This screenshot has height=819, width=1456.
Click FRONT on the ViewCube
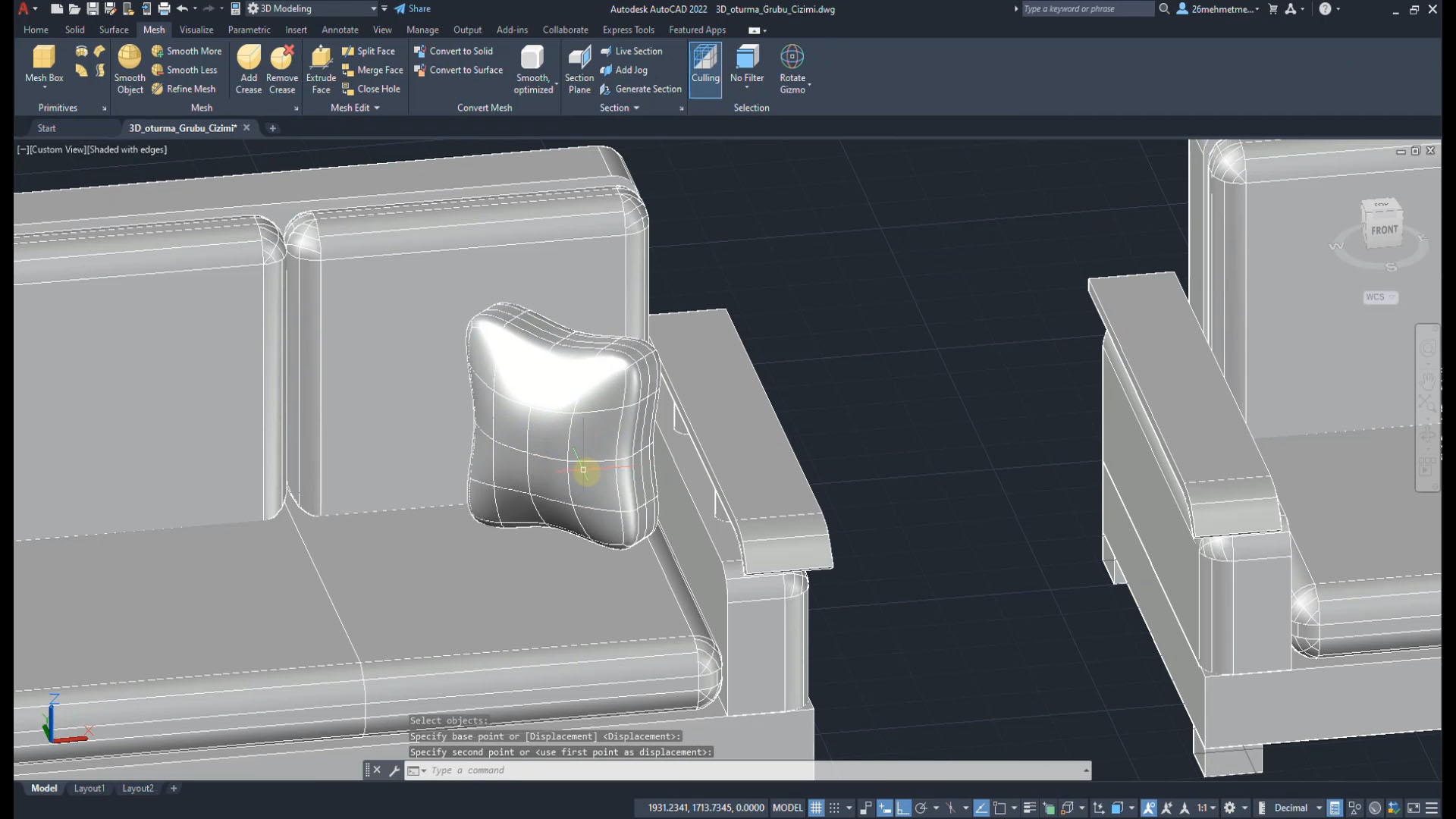point(1385,228)
